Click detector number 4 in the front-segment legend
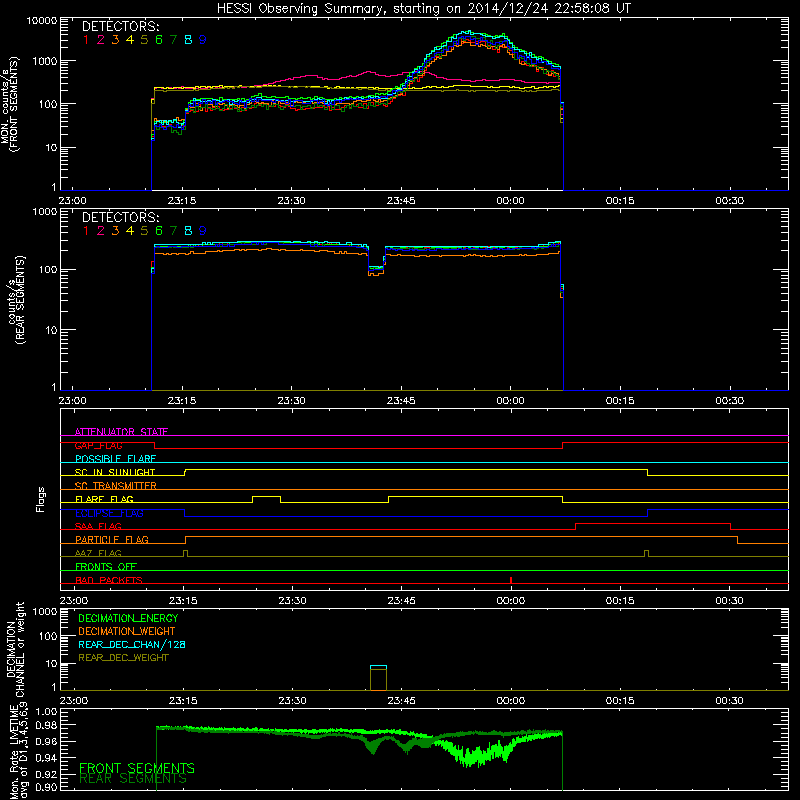This screenshot has height=800, width=800. [130, 40]
